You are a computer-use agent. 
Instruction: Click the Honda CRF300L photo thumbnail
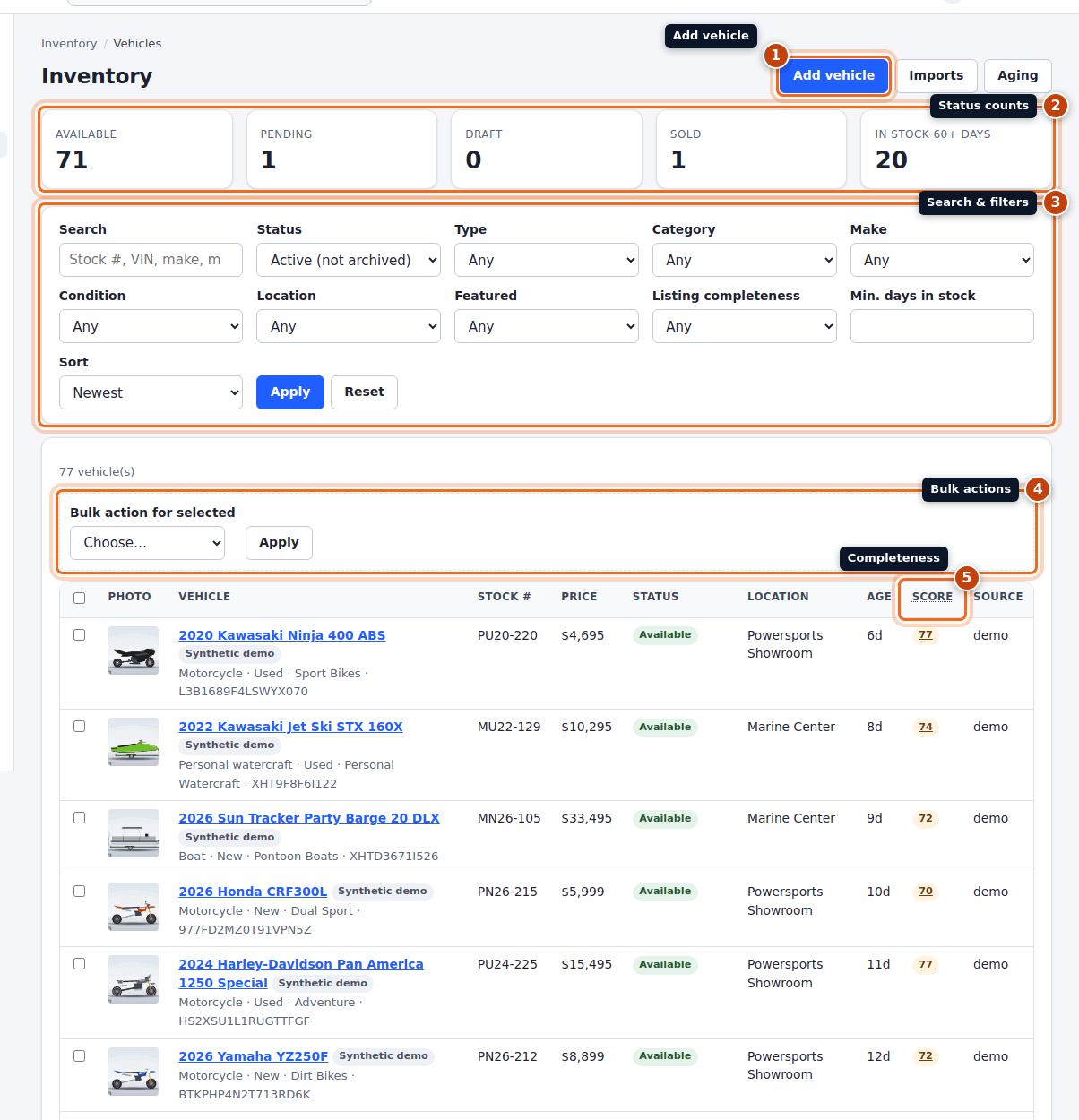134,907
